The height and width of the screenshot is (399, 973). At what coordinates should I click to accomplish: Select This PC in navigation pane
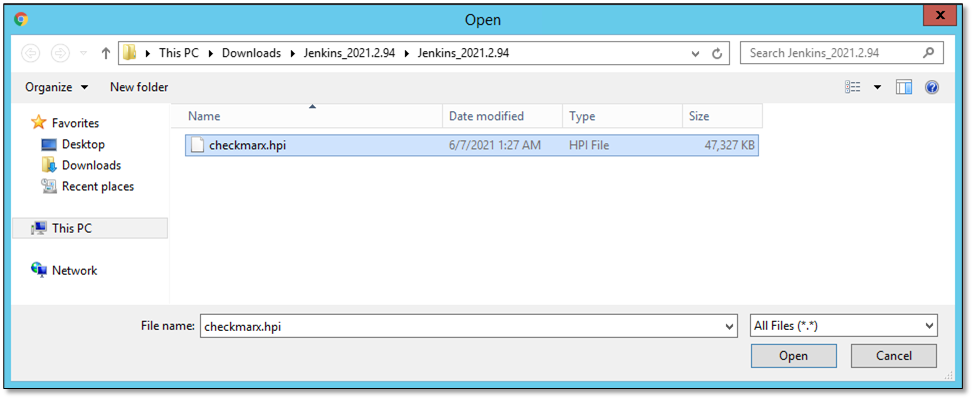(90, 228)
